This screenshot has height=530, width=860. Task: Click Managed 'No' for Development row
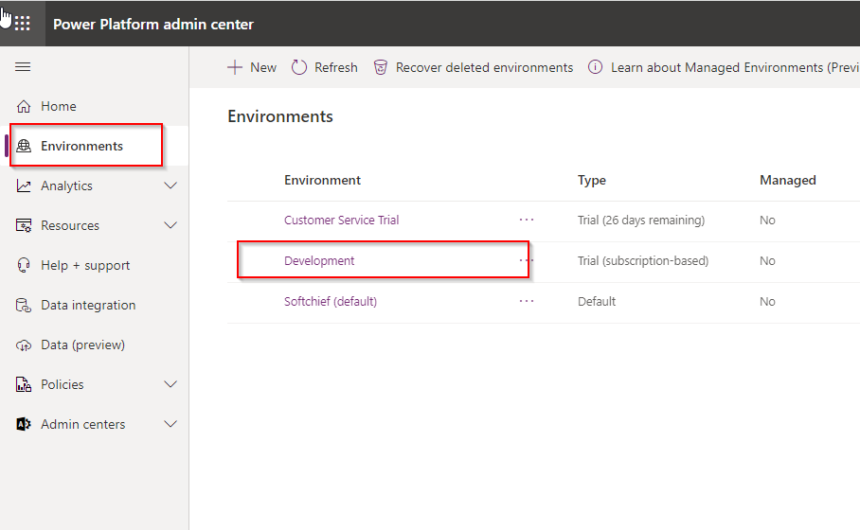pyautogui.click(x=767, y=261)
